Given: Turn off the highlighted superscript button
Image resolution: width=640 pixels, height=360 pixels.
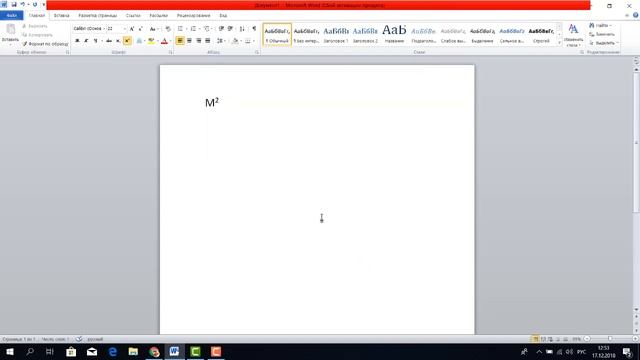Looking at the screenshot, I should 127,41.
